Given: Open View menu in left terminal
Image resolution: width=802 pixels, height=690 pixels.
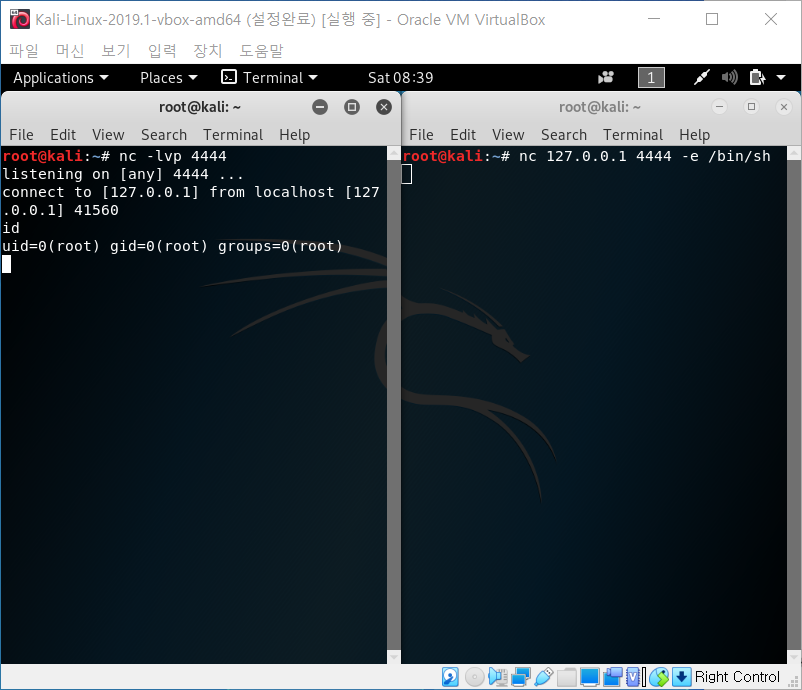Looking at the screenshot, I should coord(108,135).
